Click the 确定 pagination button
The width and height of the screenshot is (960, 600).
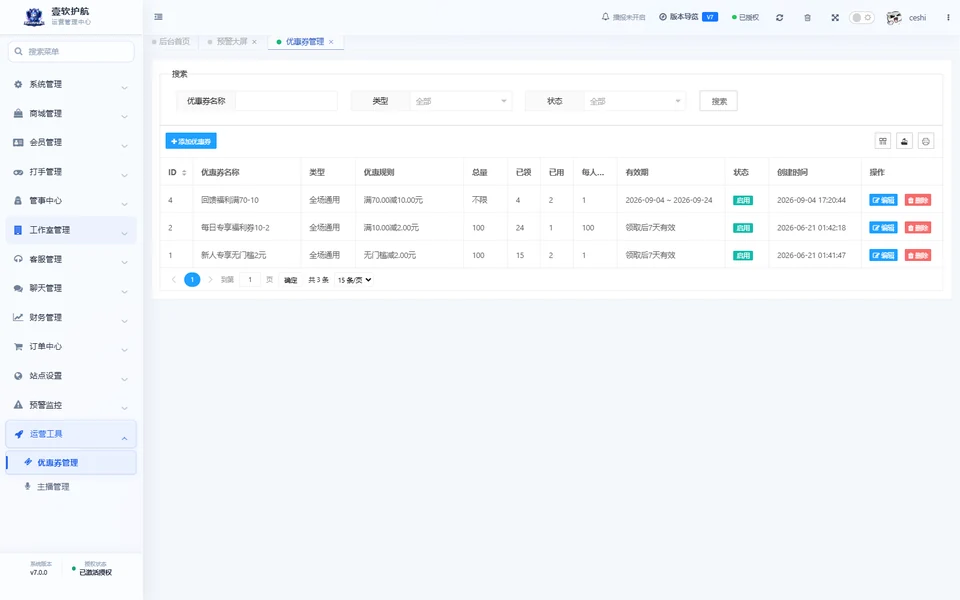pos(290,280)
